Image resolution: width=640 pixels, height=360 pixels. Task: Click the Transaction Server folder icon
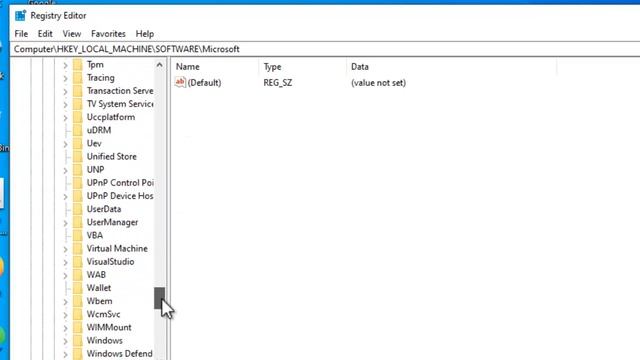(78, 91)
